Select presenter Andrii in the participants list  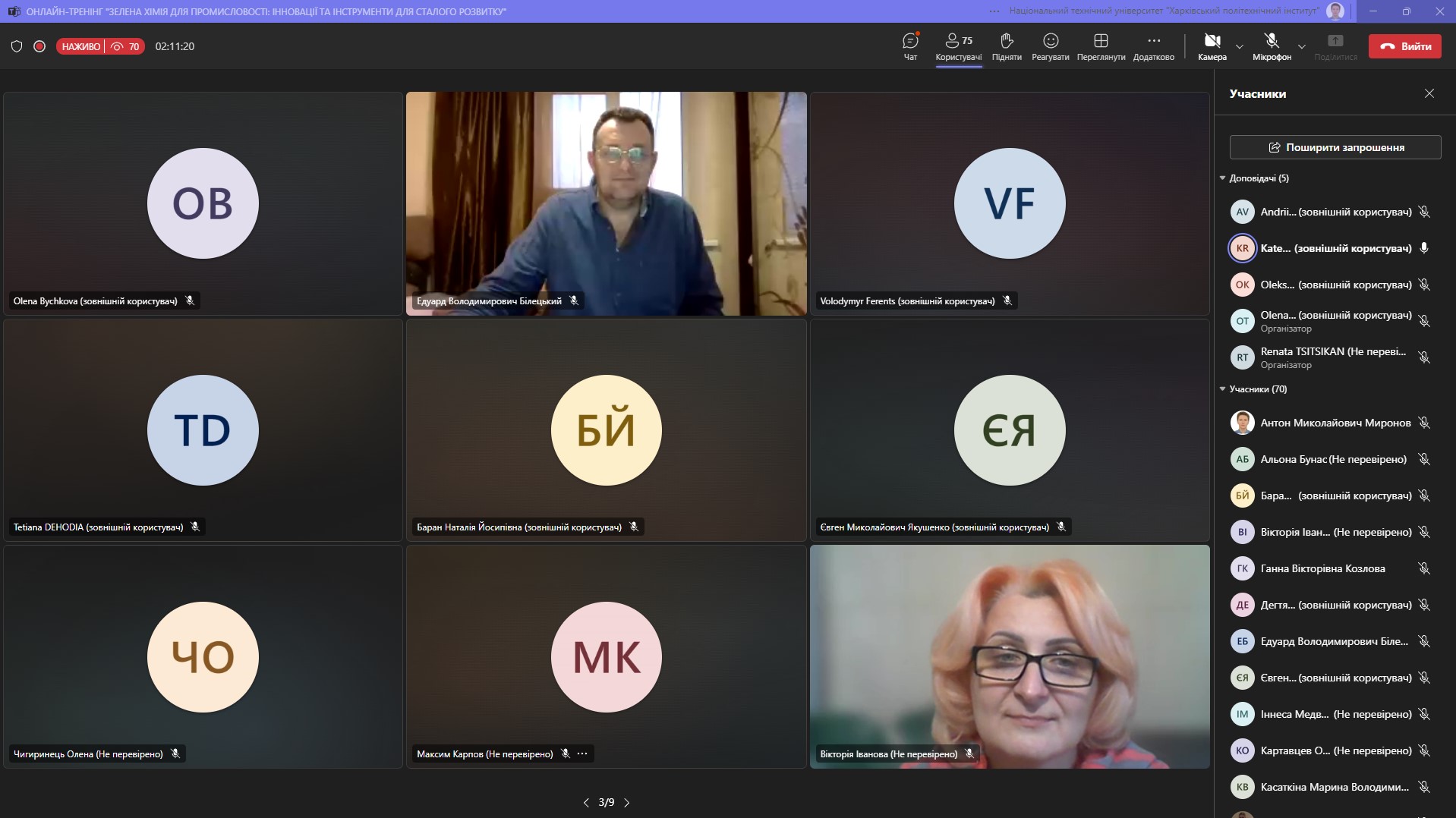click(1332, 212)
